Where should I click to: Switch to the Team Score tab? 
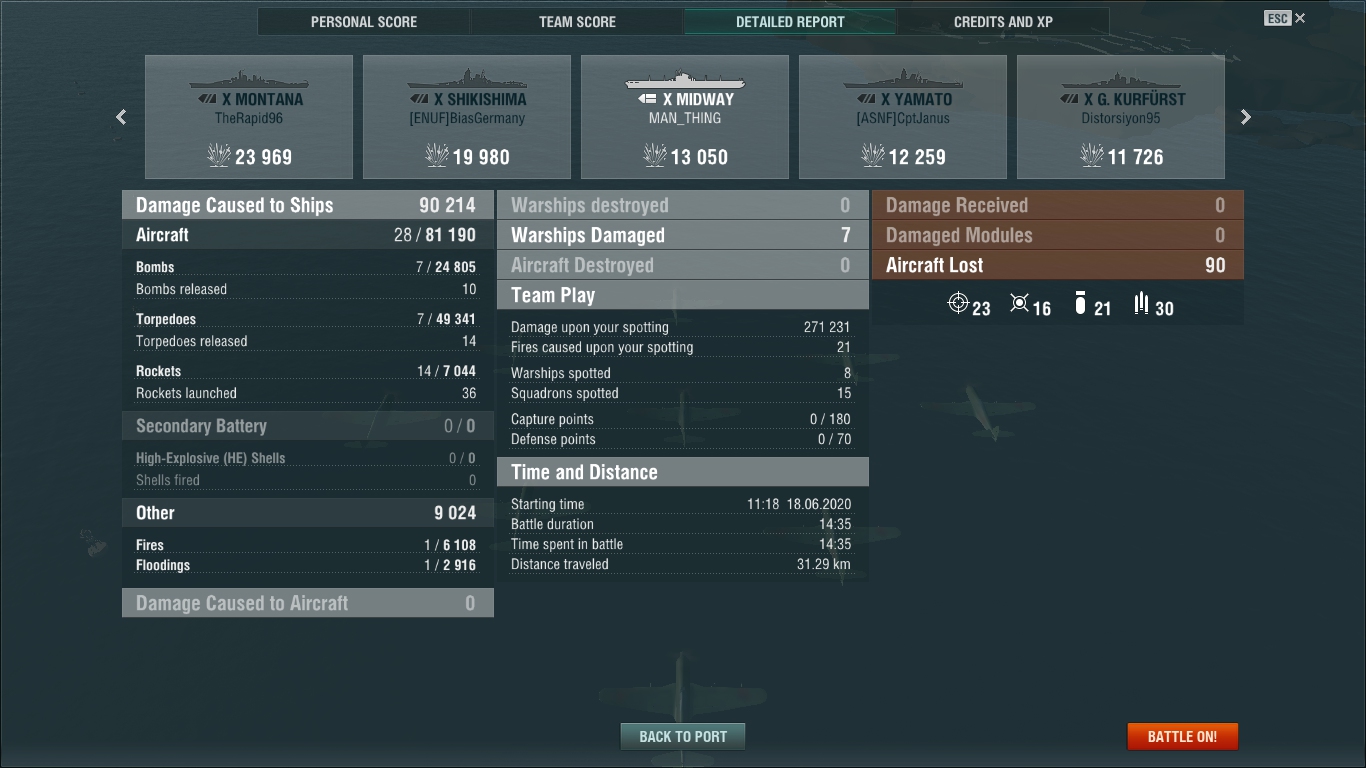click(x=577, y=22)
